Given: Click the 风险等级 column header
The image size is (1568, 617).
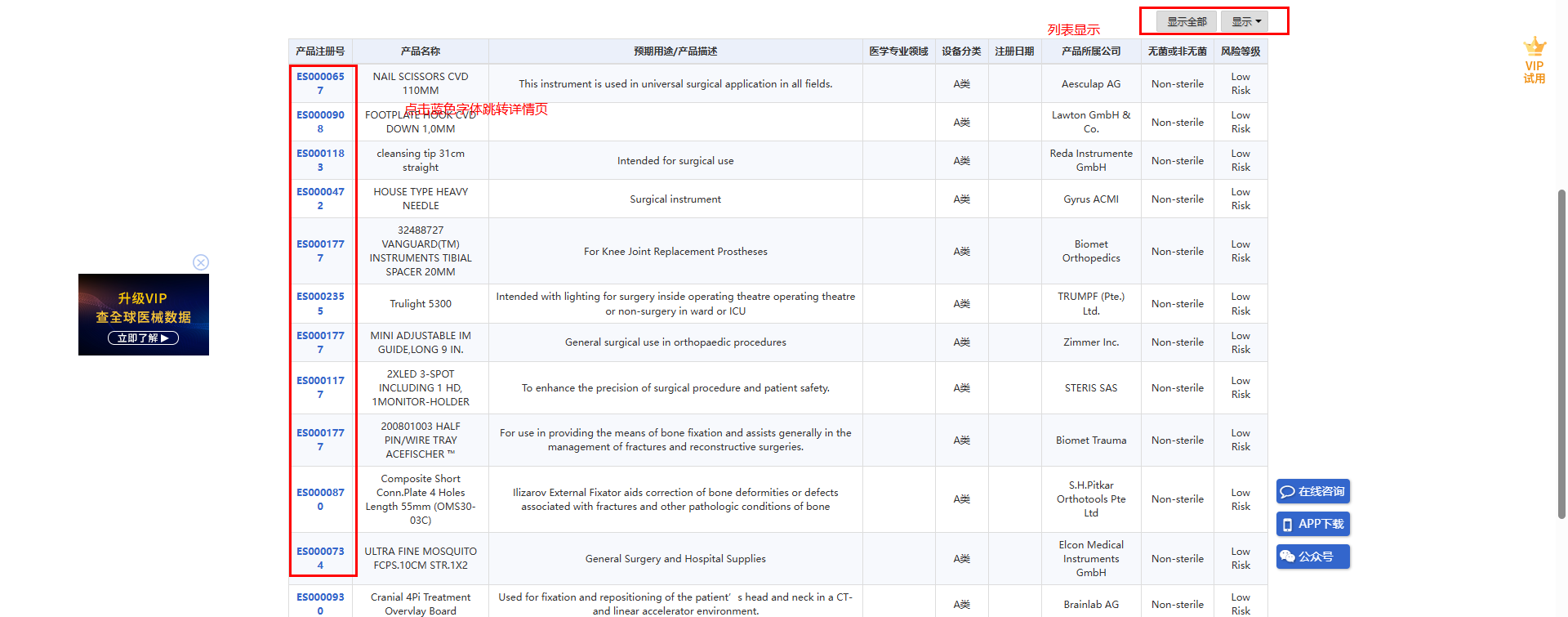Looking at the screenshot, I should [1241, 51].
